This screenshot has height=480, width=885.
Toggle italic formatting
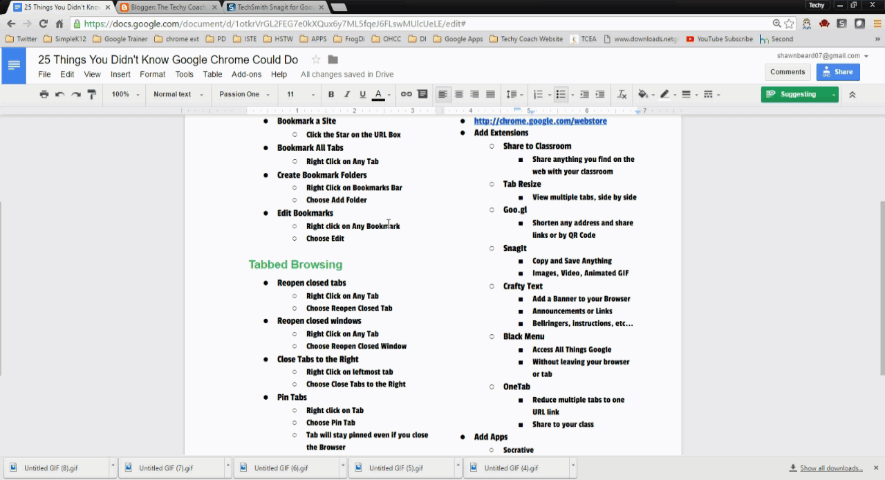[x=346, y=94]
